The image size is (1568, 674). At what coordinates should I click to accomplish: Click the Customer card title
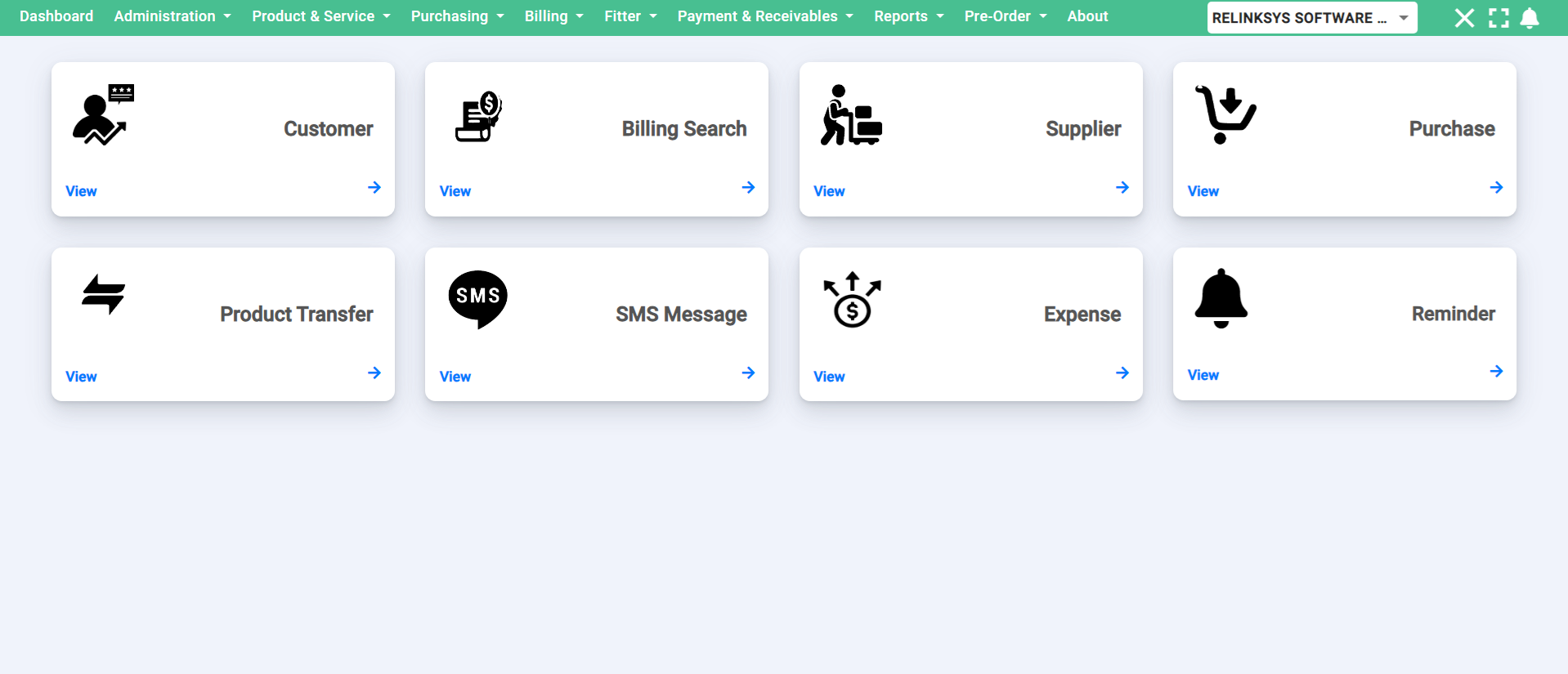329,129
